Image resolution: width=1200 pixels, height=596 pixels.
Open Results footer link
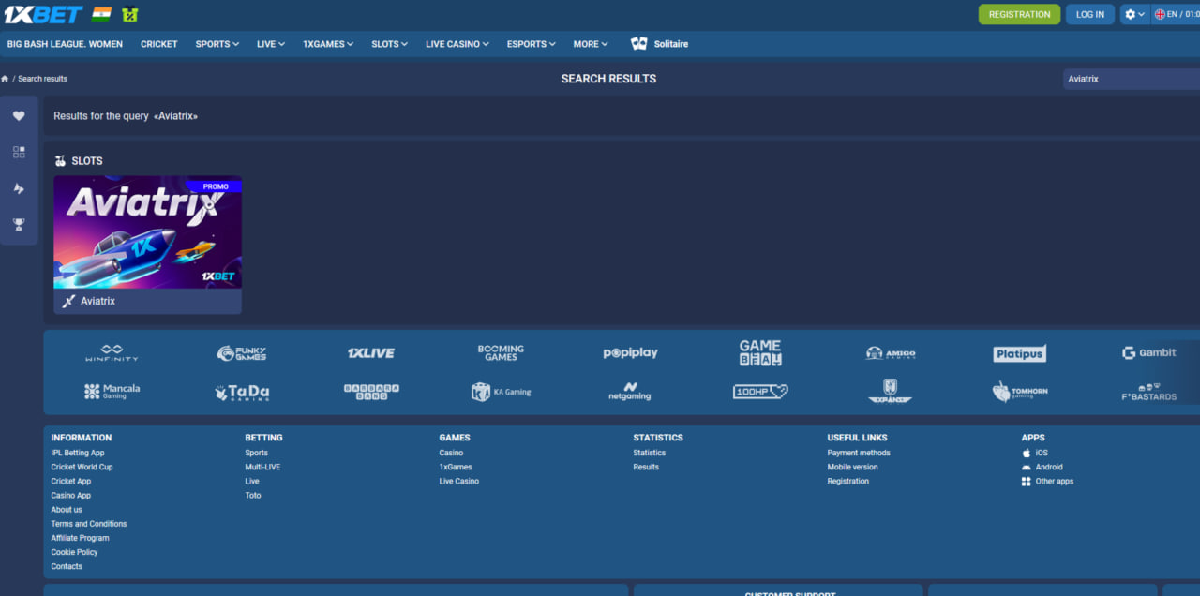[x=646, y=467]
